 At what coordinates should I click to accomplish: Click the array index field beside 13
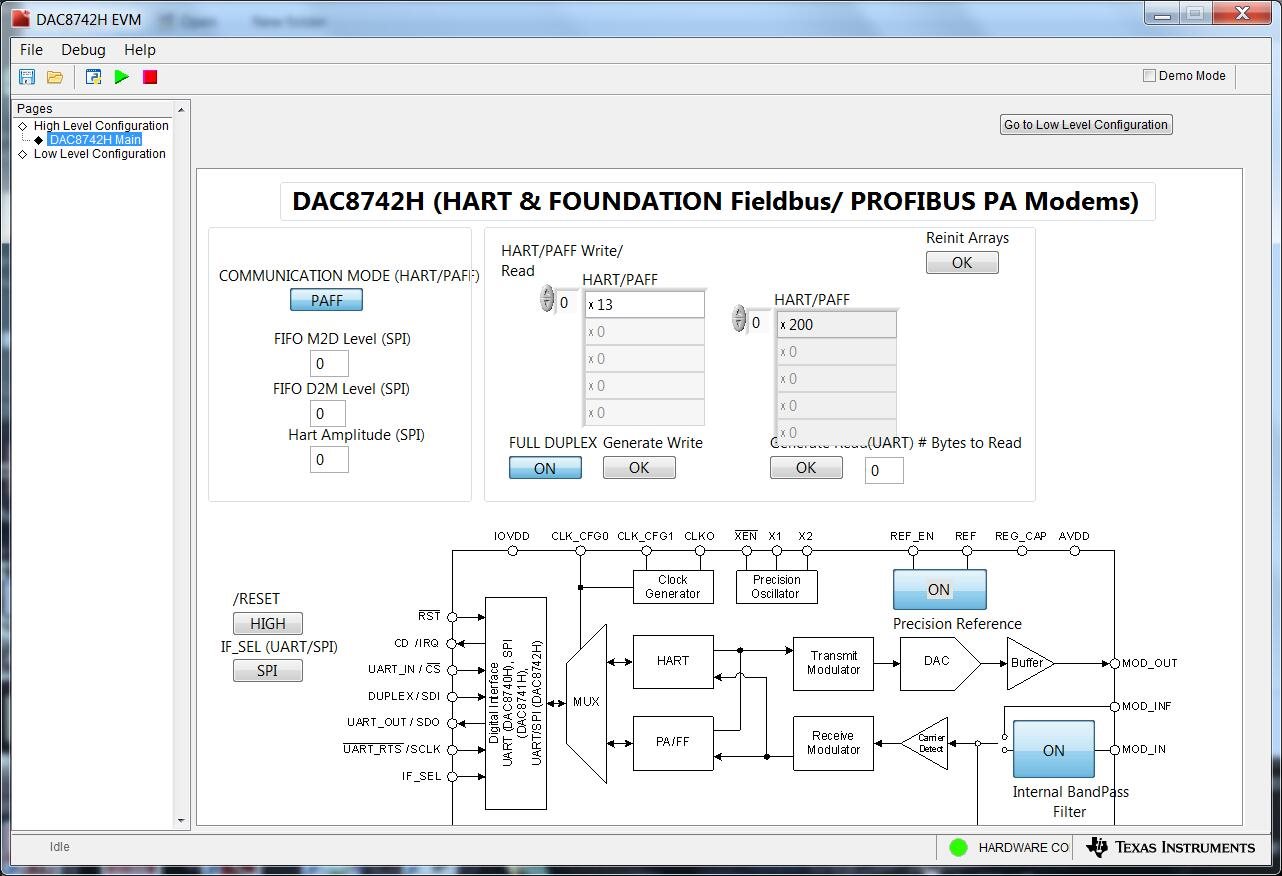click(x=566, y=303)
